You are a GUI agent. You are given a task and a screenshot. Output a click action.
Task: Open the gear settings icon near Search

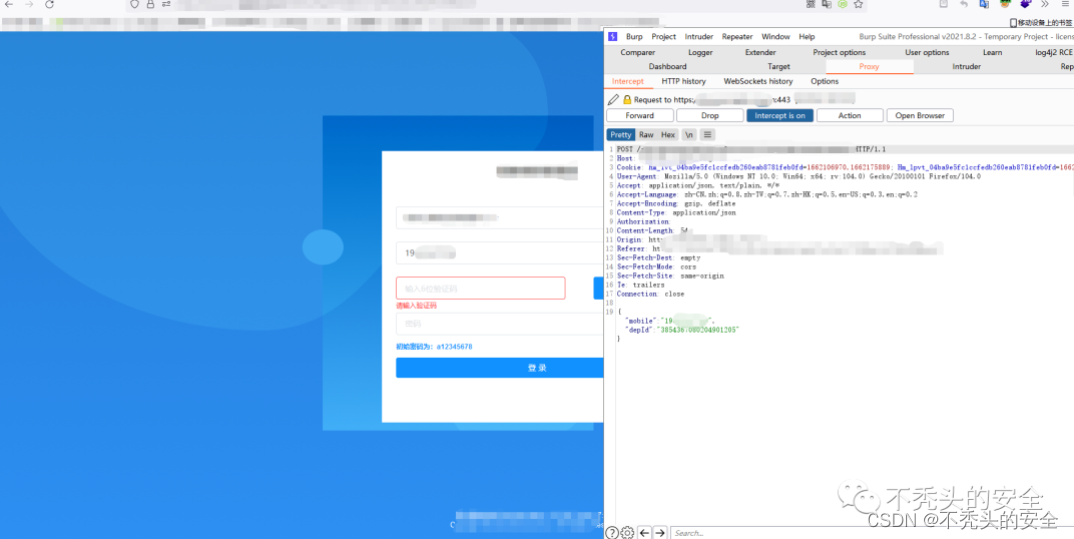coord(627,532)
